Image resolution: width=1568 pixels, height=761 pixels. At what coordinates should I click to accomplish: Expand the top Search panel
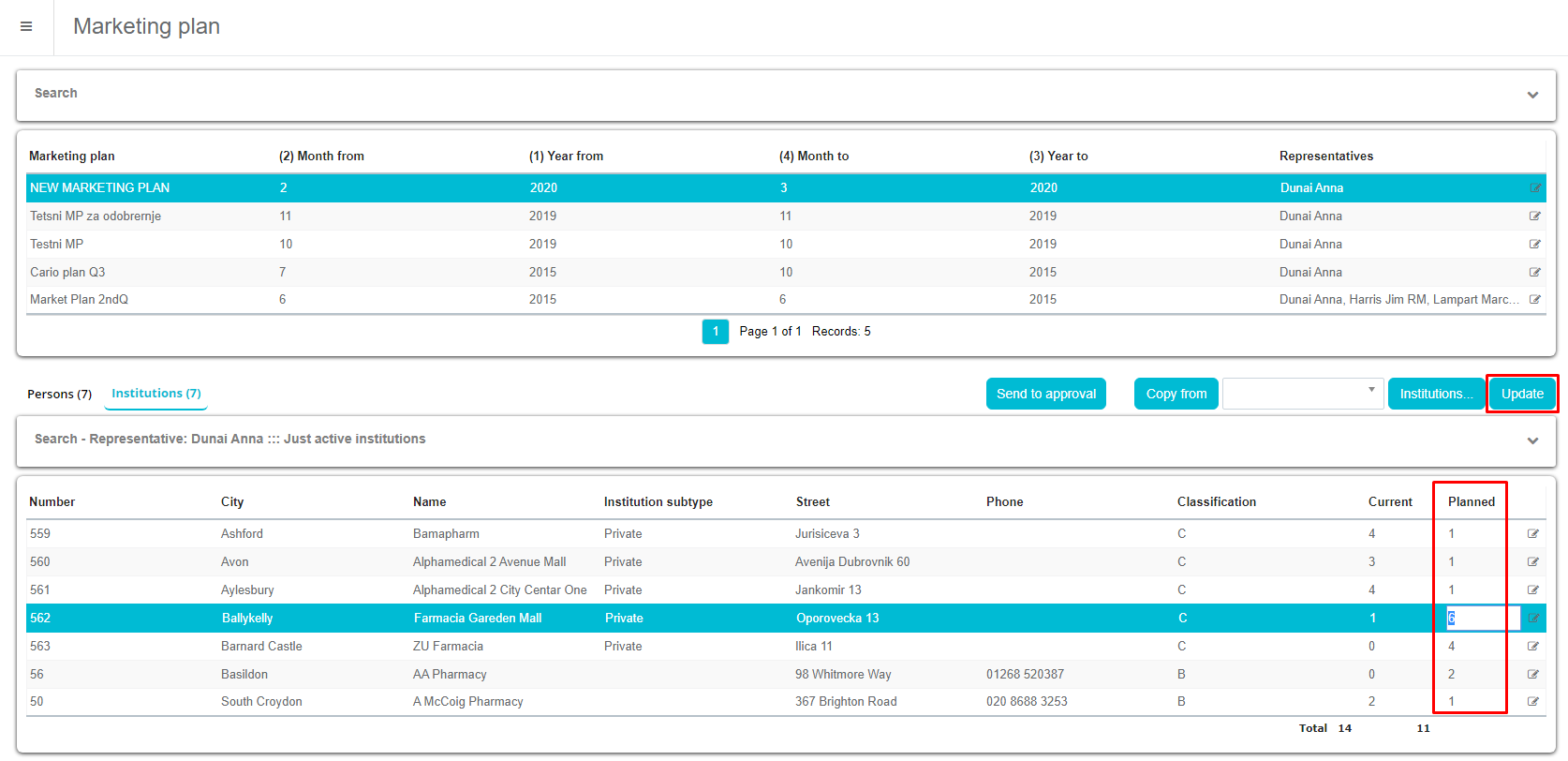coord(1532,95)
